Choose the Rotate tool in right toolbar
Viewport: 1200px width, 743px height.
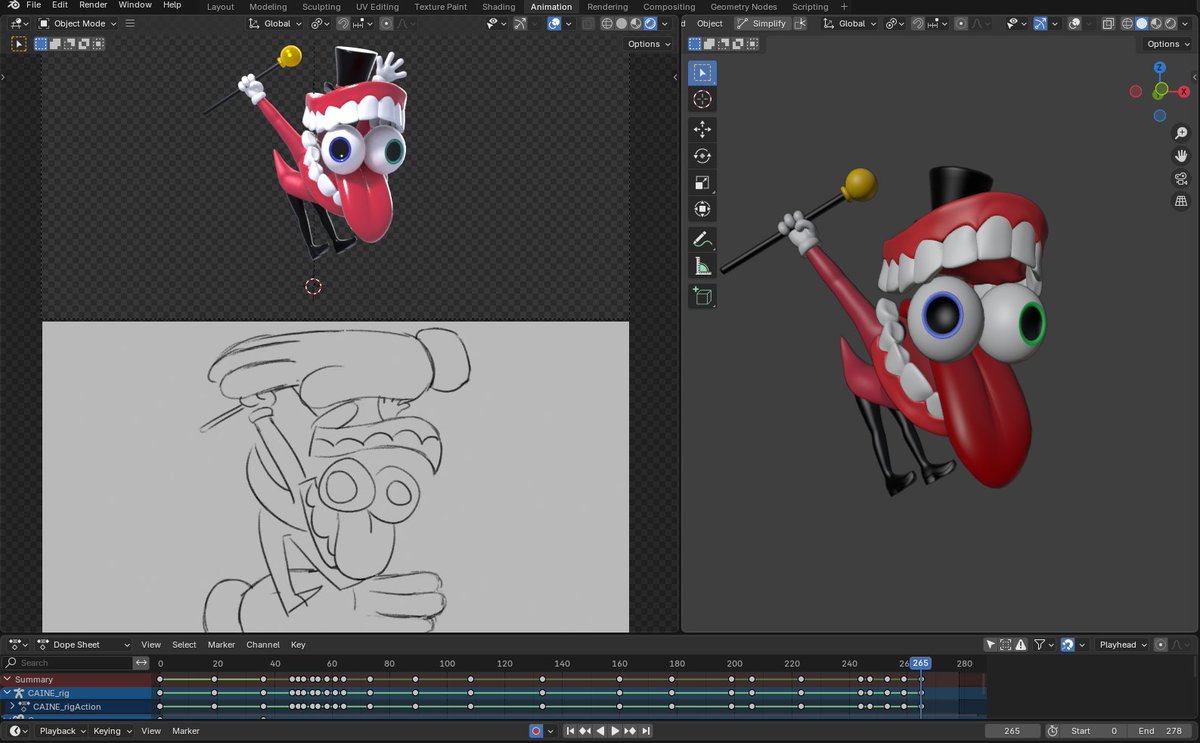tap(702, 156)
